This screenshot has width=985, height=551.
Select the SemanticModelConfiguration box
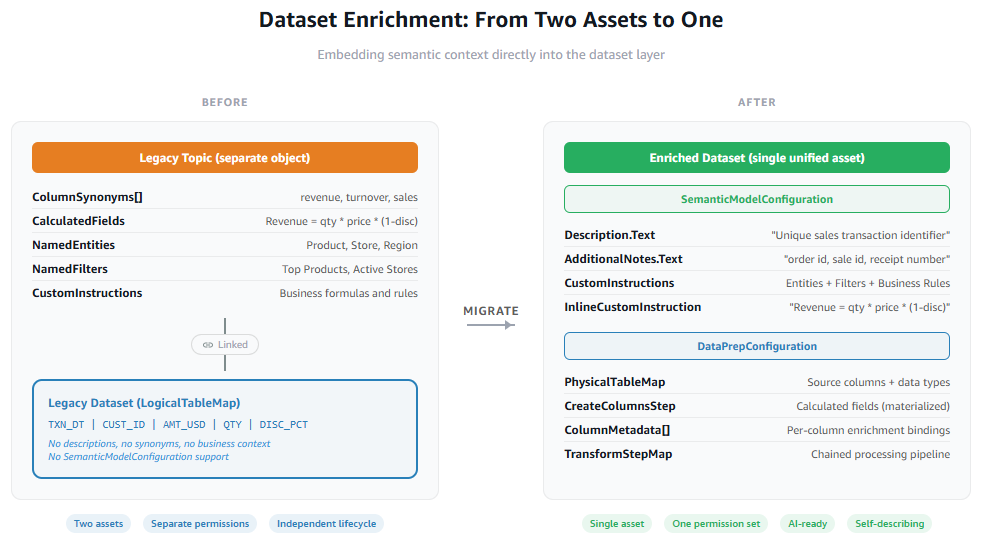tap(756, 199)
